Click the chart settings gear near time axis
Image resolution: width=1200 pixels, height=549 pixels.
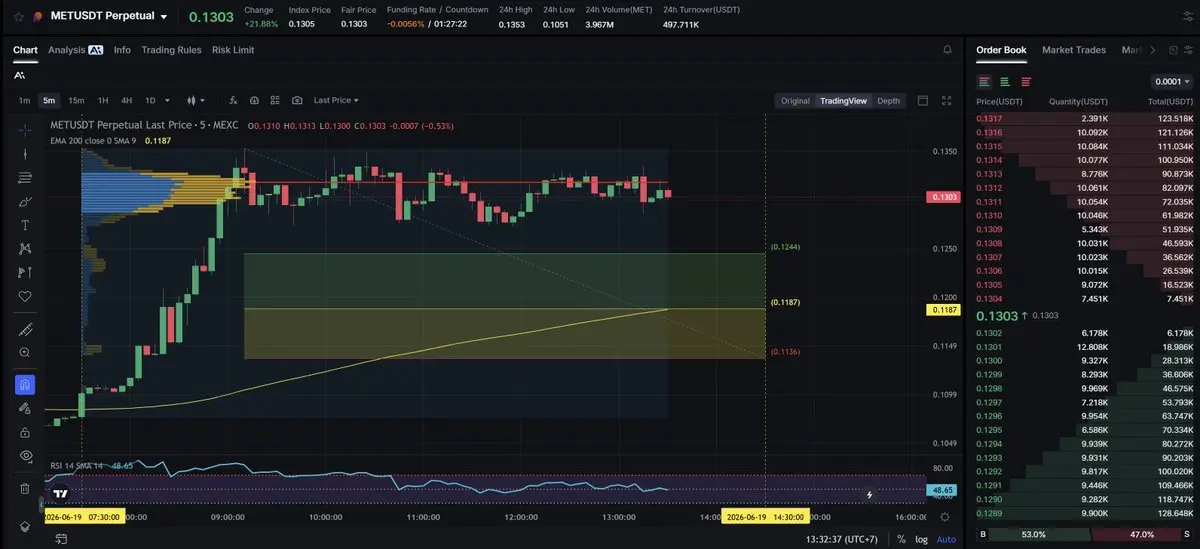point(945,517)
